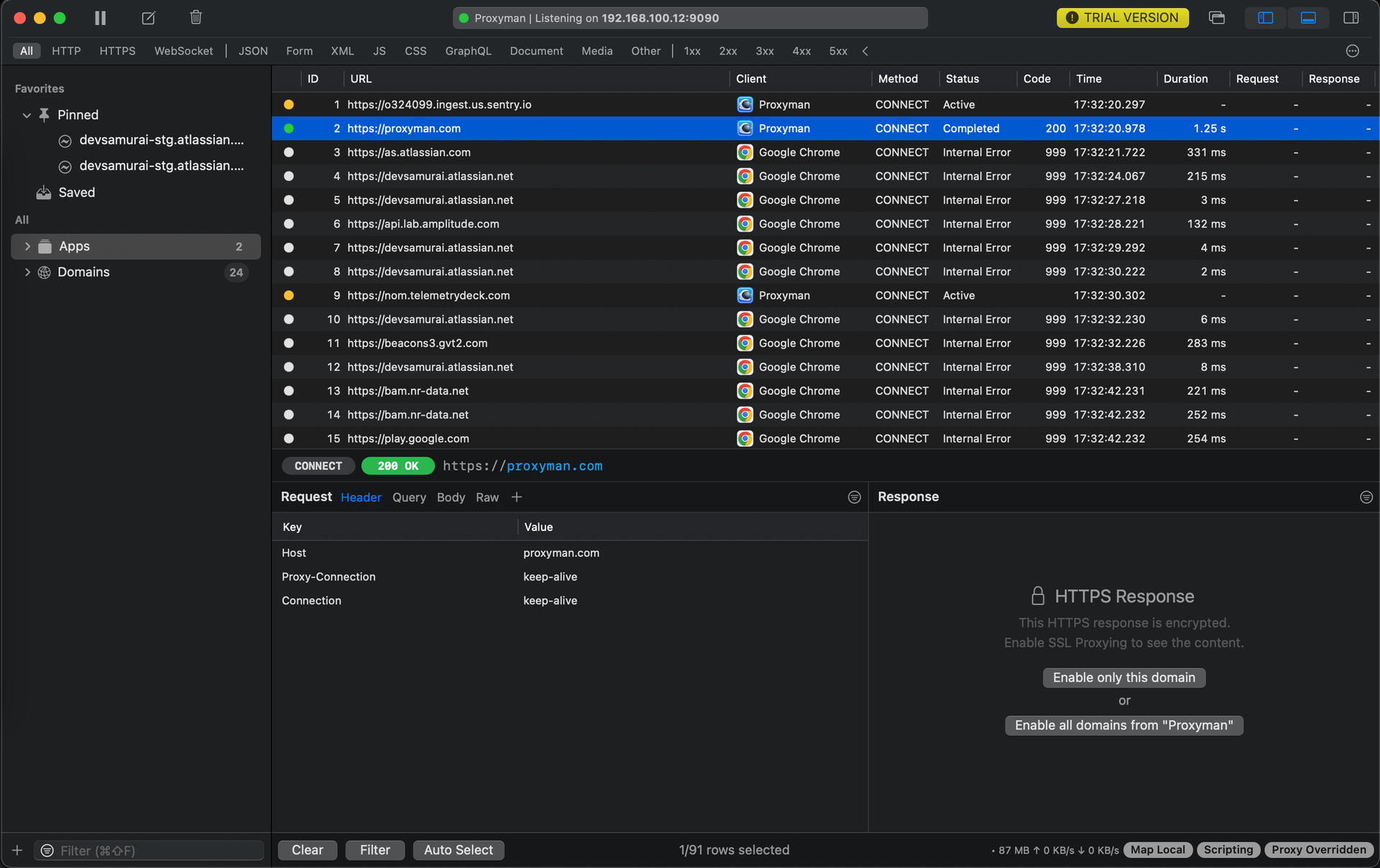Viewport: 1380px width, 868px height.
Task: Sort by the Duration column header
Action: [1185, 79]
